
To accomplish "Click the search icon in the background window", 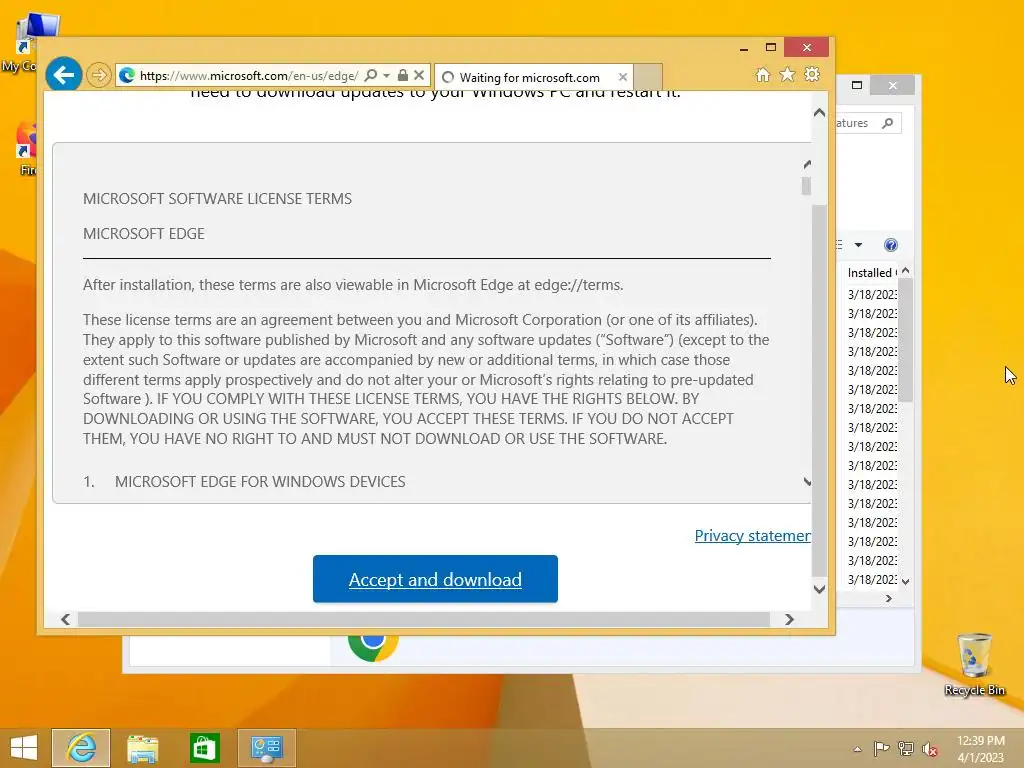I will [x=887, y=123].
